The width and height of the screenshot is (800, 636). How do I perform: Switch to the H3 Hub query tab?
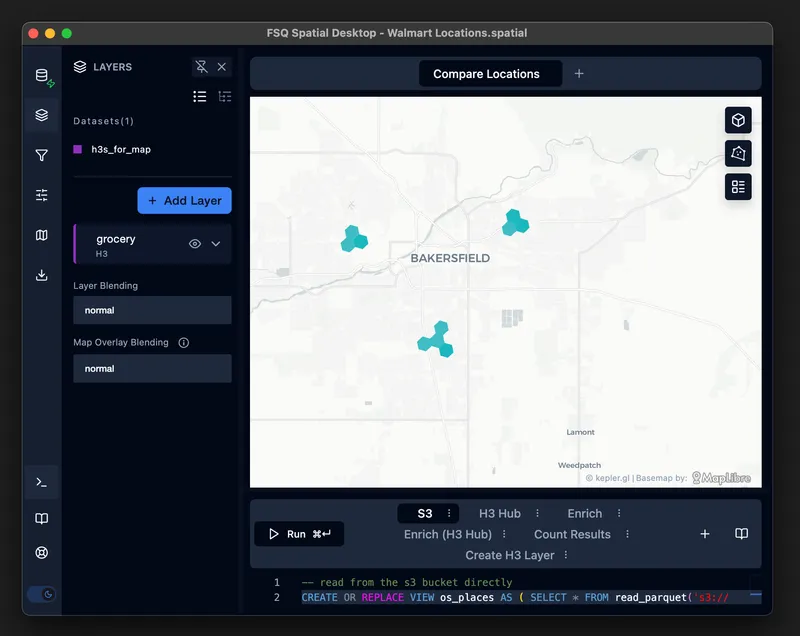click(499, 514)
